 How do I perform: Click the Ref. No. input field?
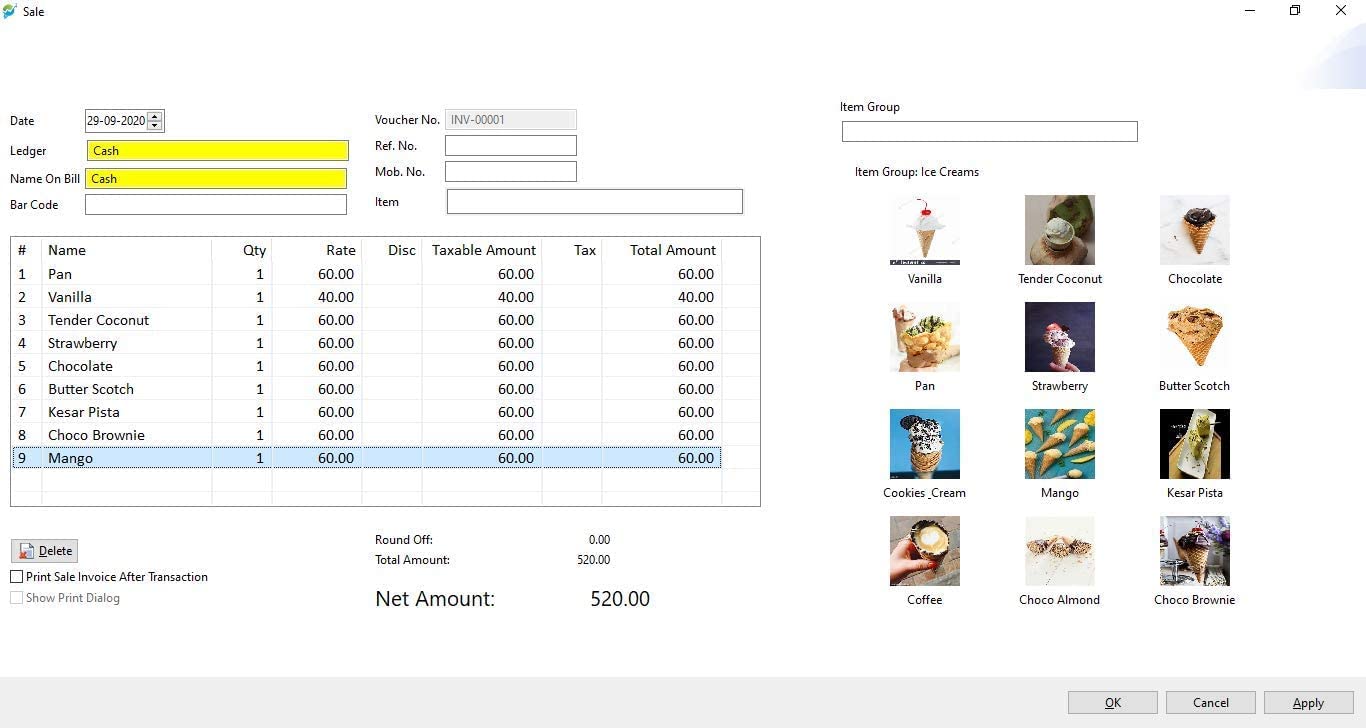point(511,146)
